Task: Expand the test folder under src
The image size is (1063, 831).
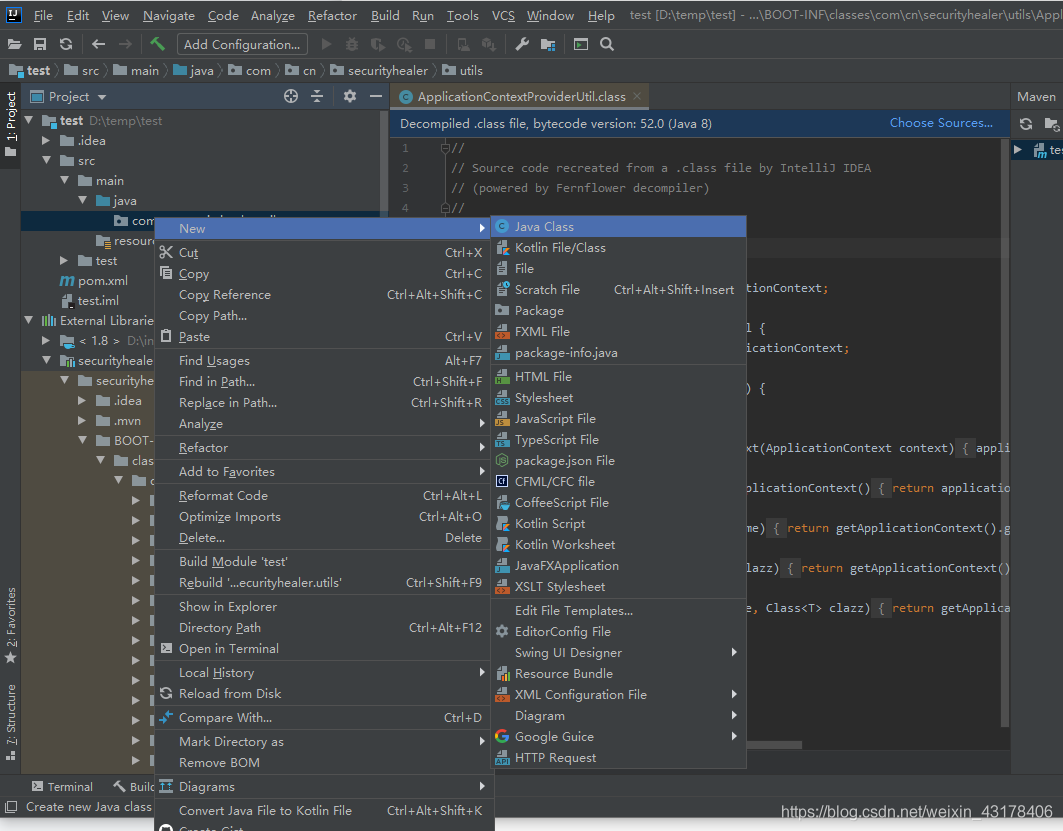Action: coord(64,260)
